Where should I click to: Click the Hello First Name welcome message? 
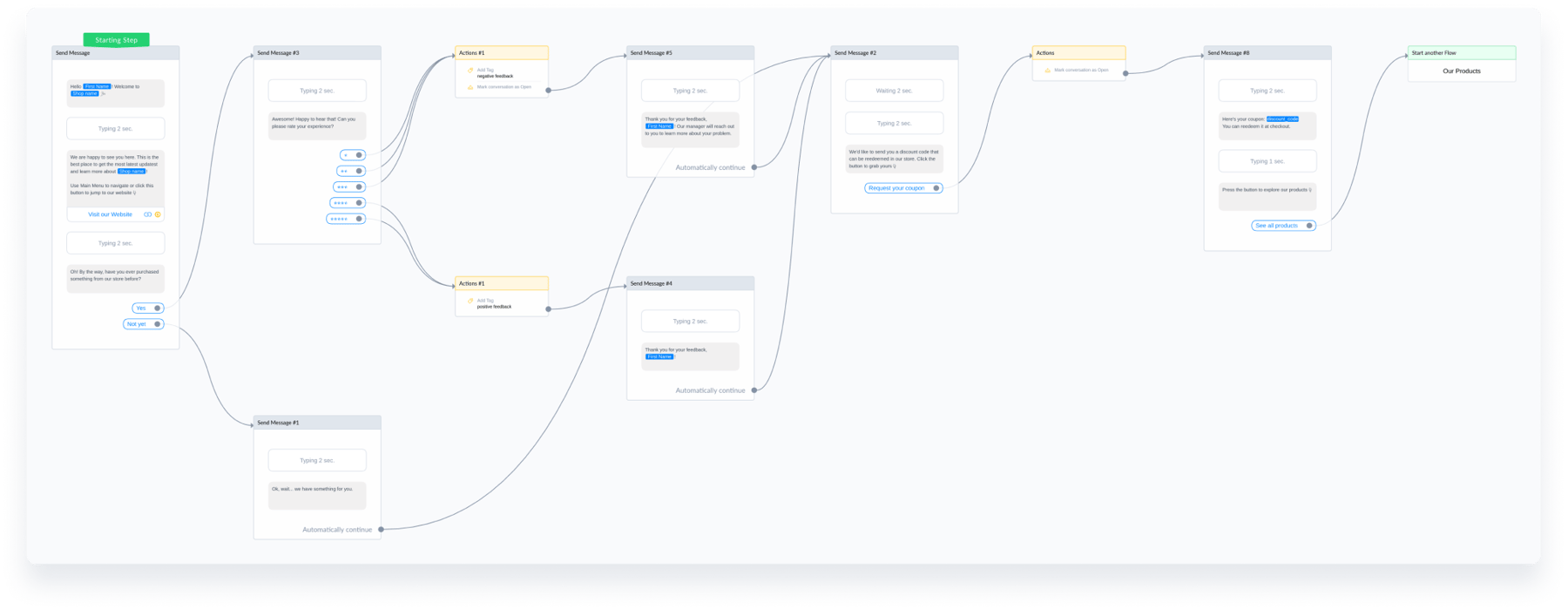[115, 93]
